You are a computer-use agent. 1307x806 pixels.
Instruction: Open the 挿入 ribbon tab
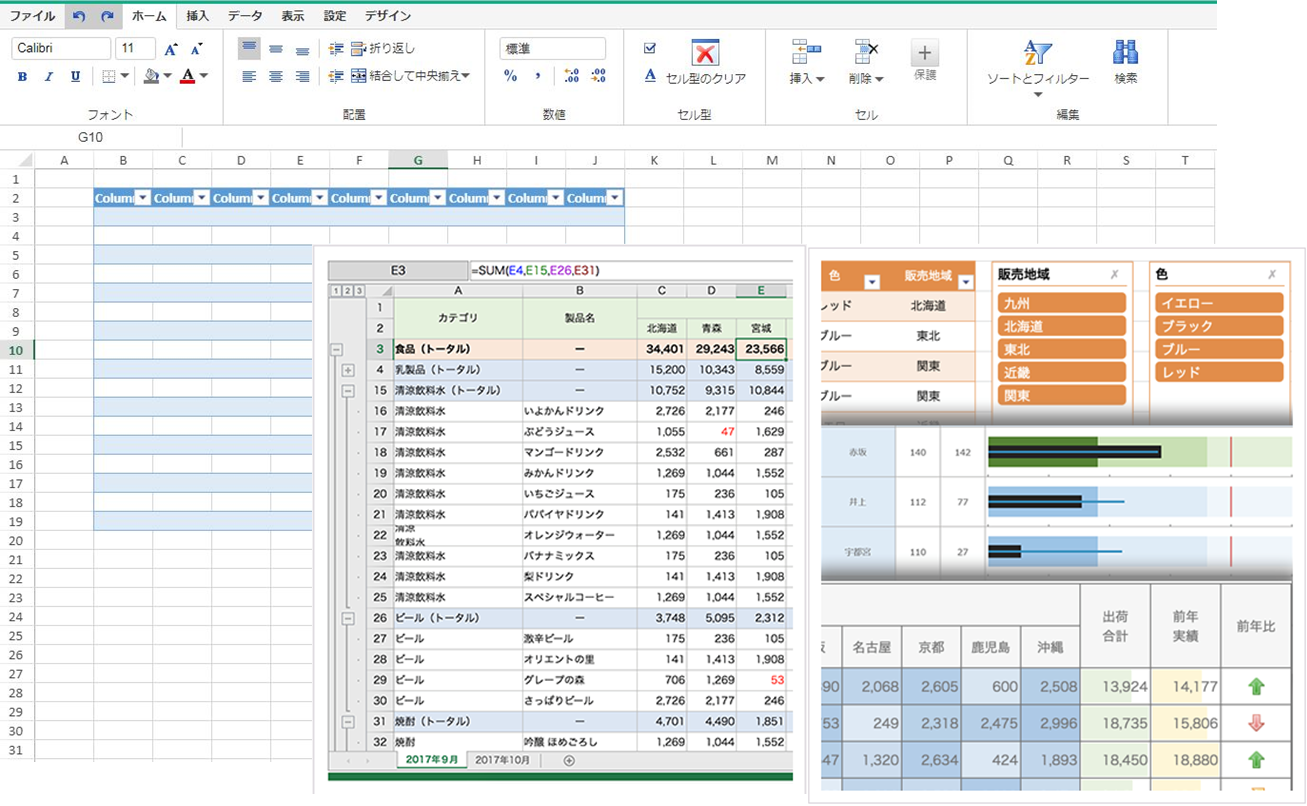pyautogui.click(x=198, y=16)
